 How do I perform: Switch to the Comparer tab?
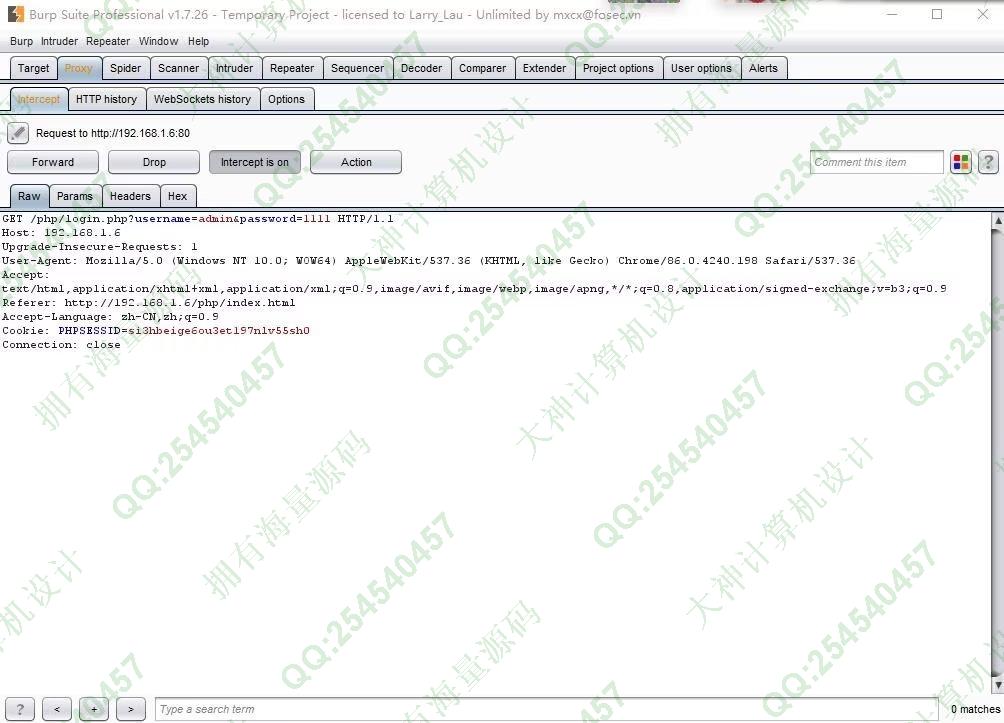click(x=482, y=68)
